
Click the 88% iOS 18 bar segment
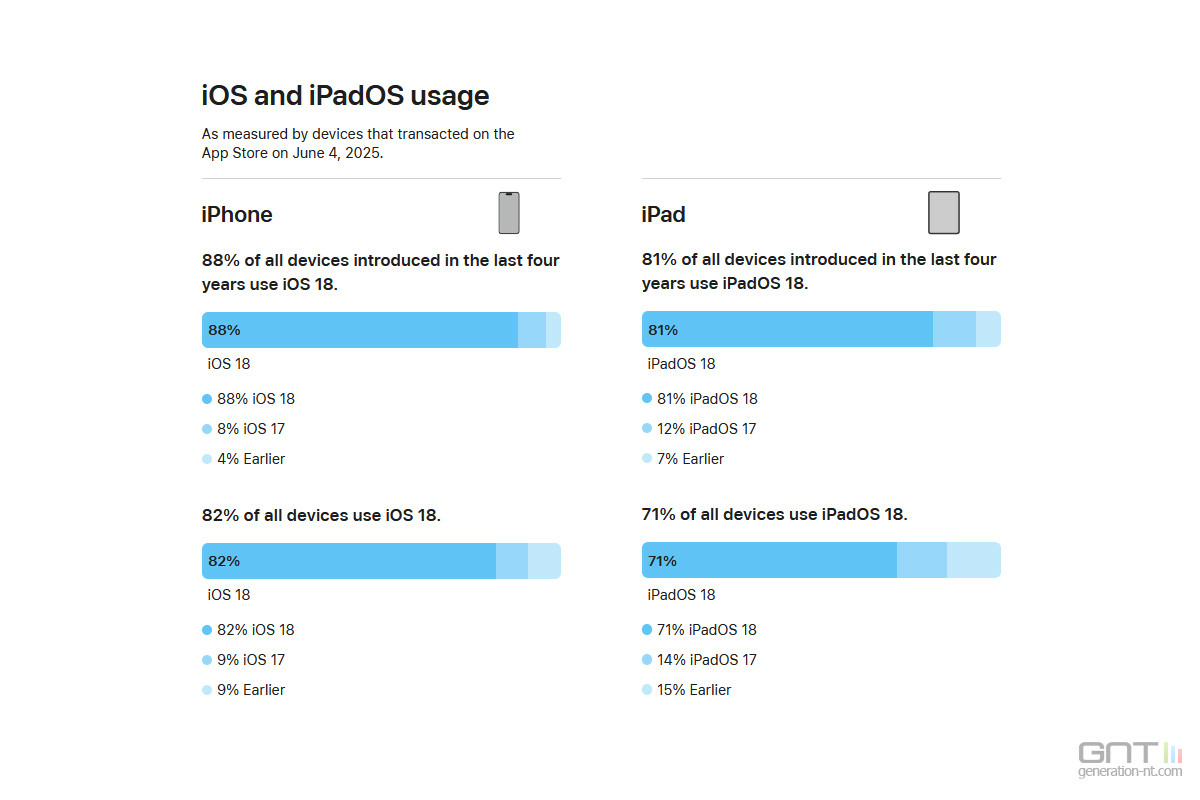(360, 330)
